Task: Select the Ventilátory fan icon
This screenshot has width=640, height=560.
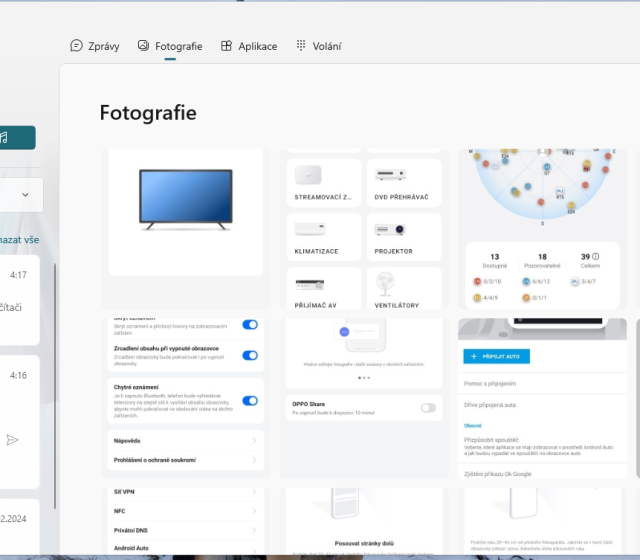Action: (386, 283)
